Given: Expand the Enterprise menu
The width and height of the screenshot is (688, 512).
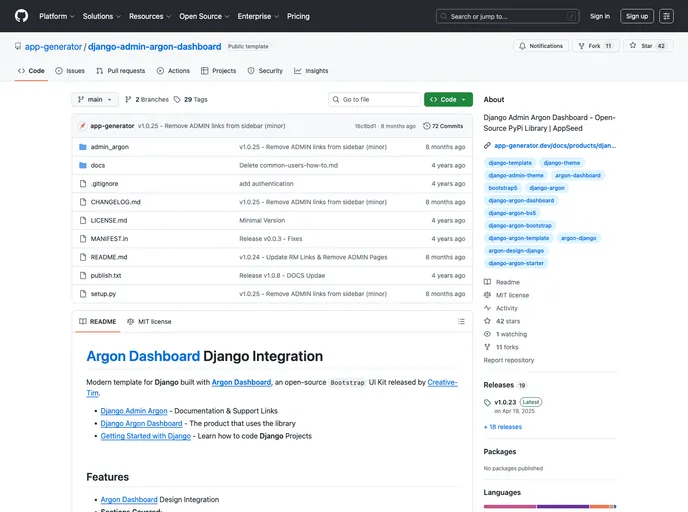Looking at the screenshot, I should [258, 16].
